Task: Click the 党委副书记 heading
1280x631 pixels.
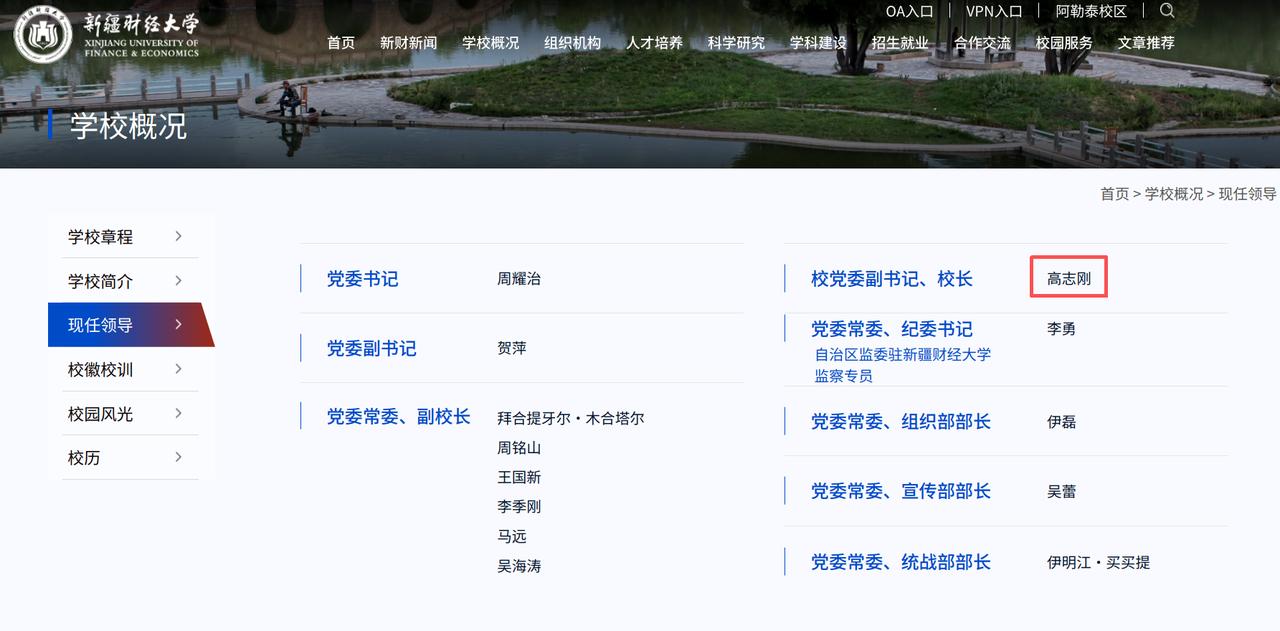Action: (x=372, y=348)
